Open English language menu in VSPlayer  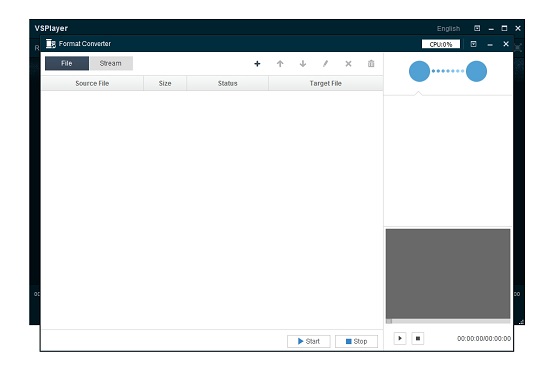[448, 28]
